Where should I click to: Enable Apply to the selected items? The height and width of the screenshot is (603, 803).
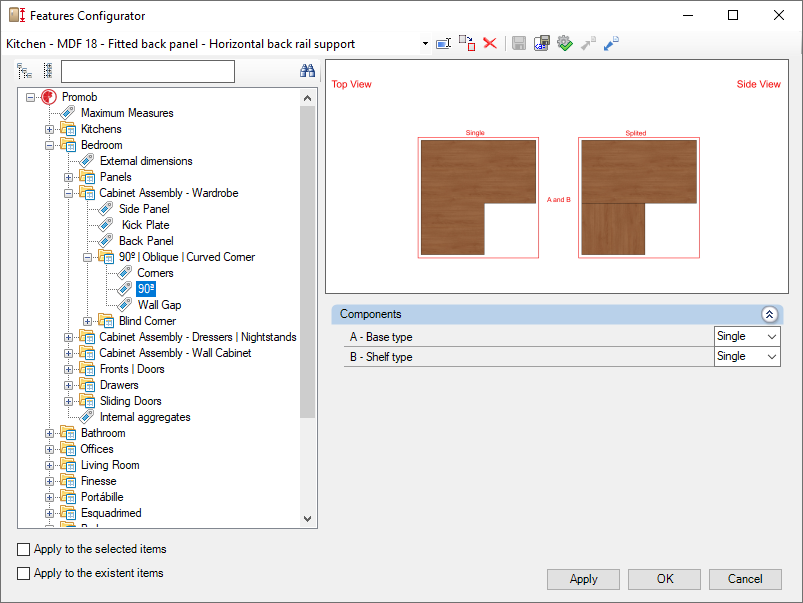pos(24,549)
